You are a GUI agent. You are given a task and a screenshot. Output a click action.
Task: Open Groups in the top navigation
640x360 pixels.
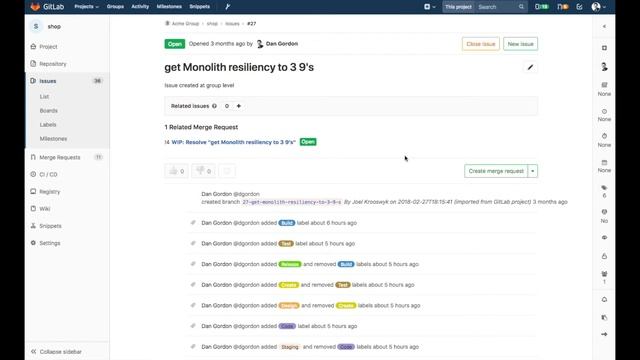(x=115, y=7)
